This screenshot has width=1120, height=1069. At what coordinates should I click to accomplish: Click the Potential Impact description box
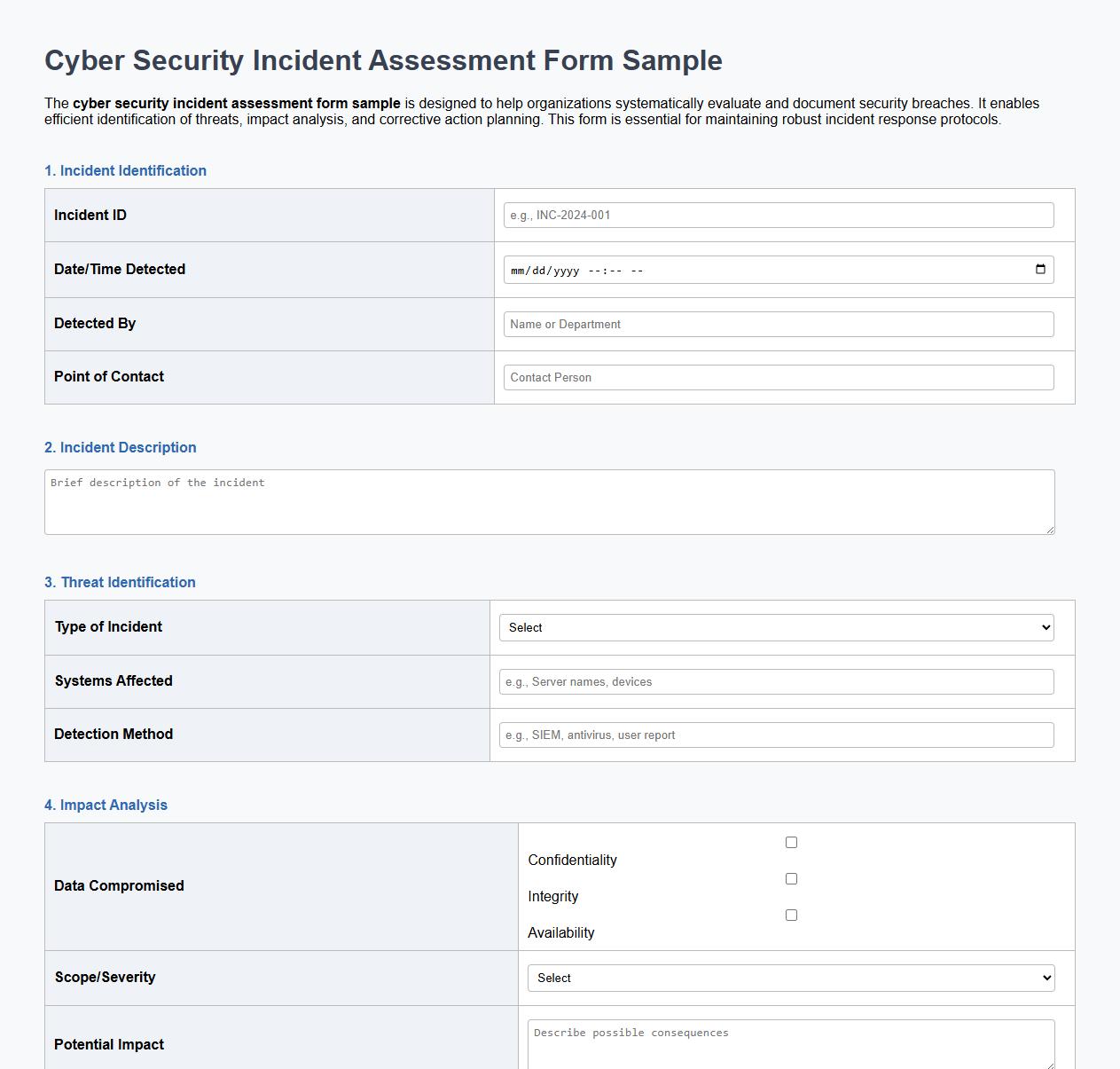pyautogui.click(x=790, y=1047)
